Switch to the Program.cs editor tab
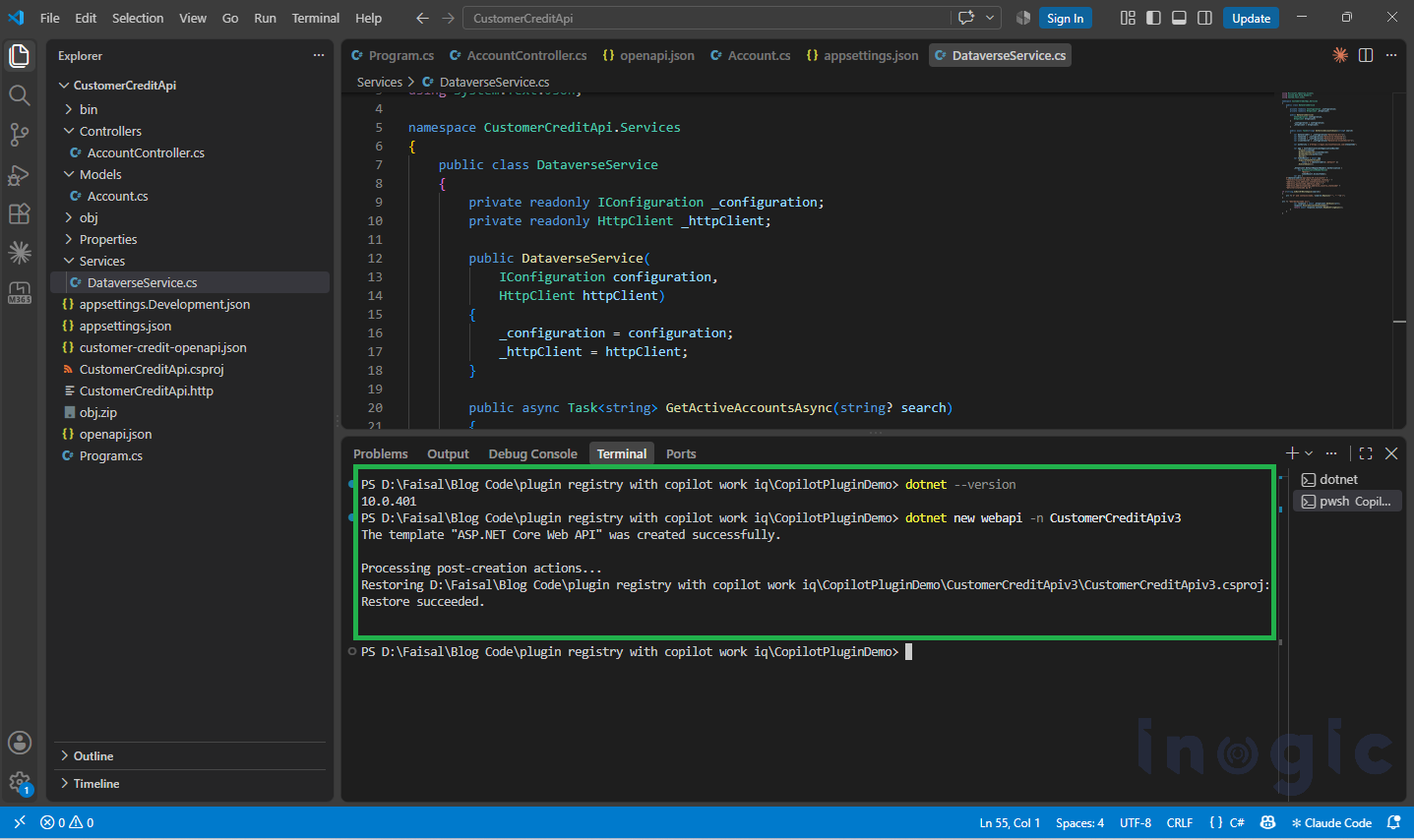Image resolution: width=1414 pixels, height=840 pixels. [x=393, y=55]
